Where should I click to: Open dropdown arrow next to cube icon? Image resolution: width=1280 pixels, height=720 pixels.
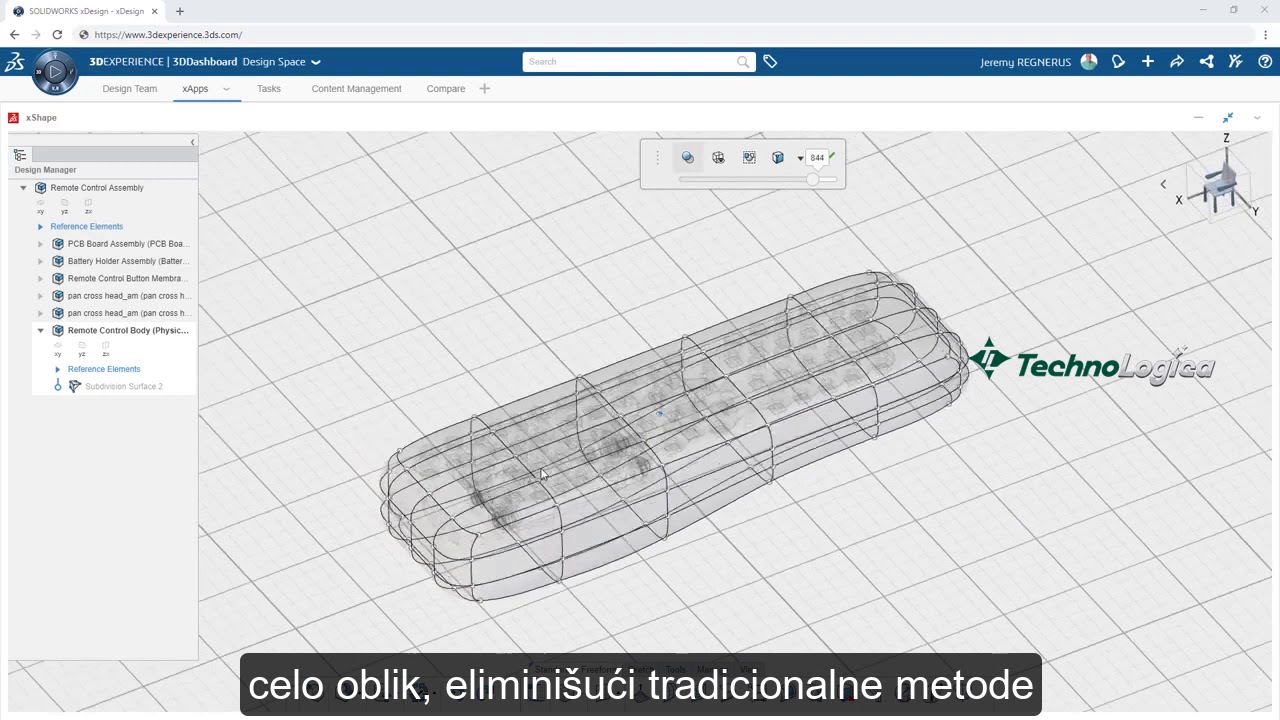(x=800, y=158)
